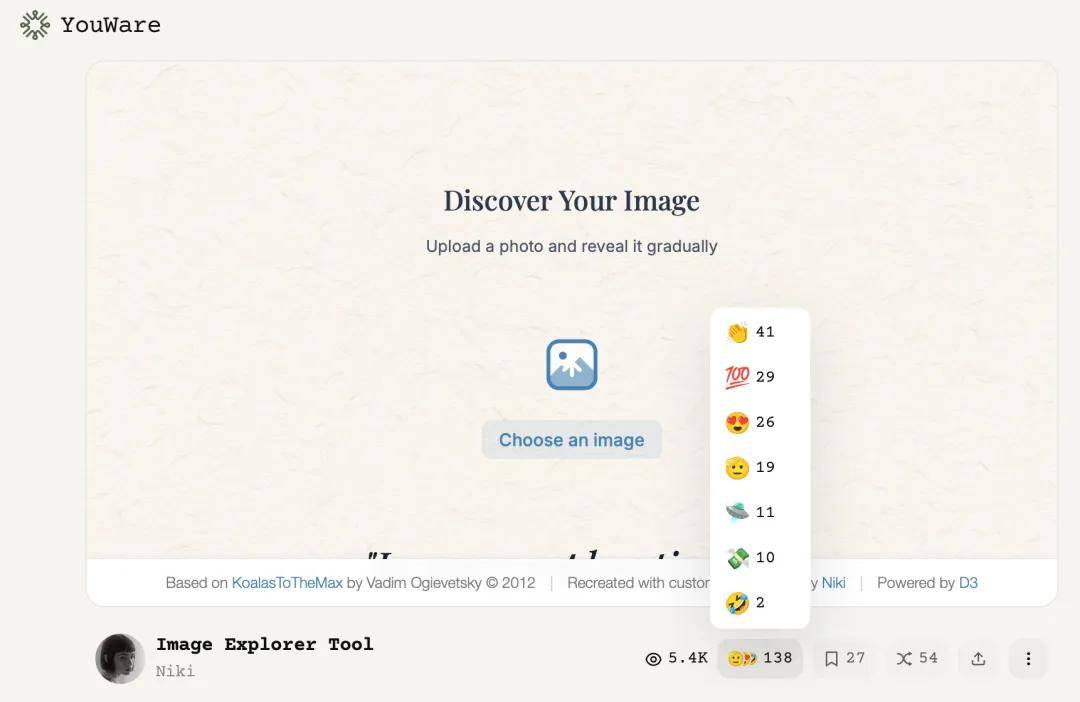Open the three-dot more options menu
This screenshot has height=702, width=1080.
pyautogui.click(x=1028, y=658)
